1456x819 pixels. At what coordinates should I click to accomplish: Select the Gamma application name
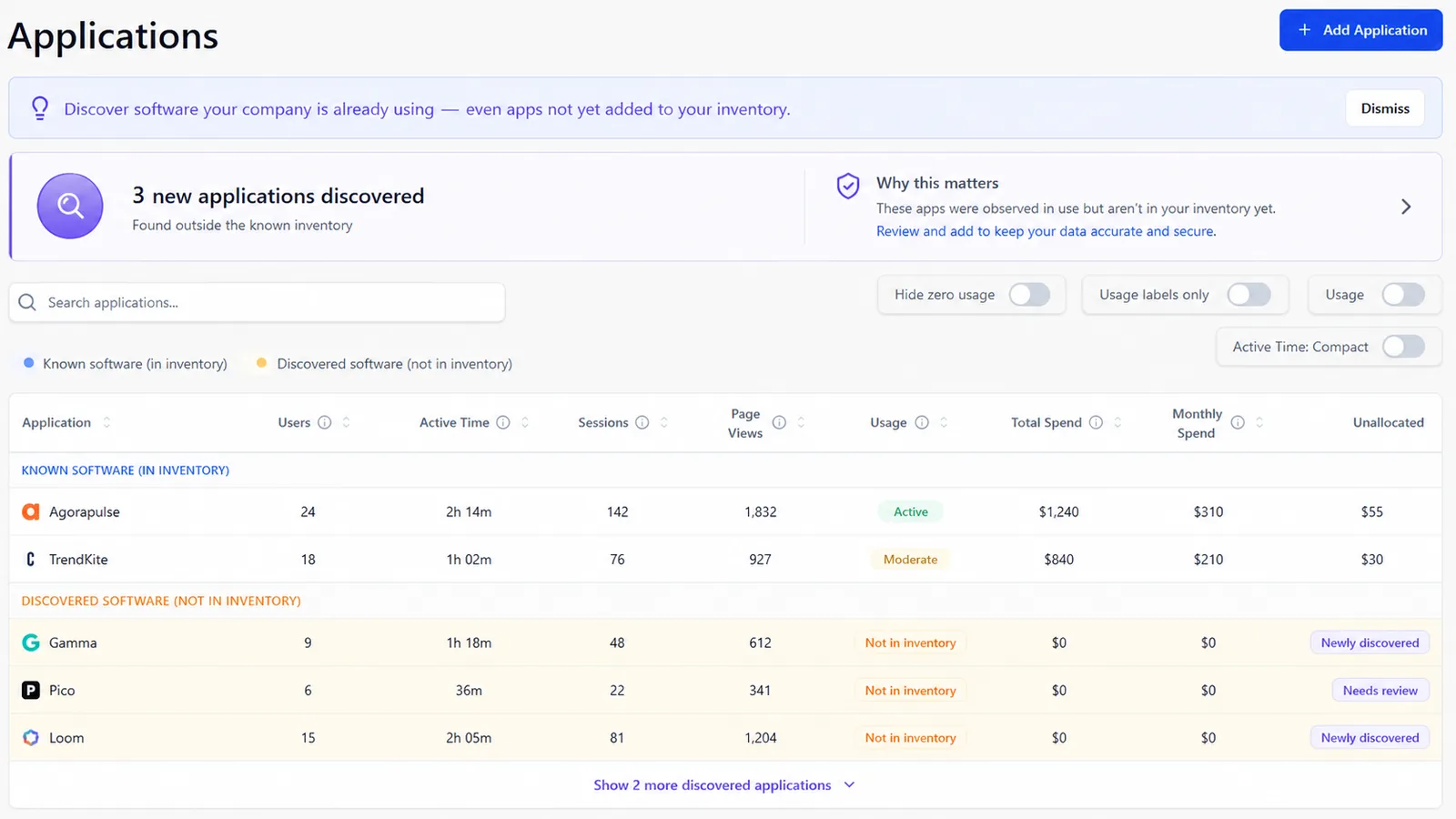(73, 642)
